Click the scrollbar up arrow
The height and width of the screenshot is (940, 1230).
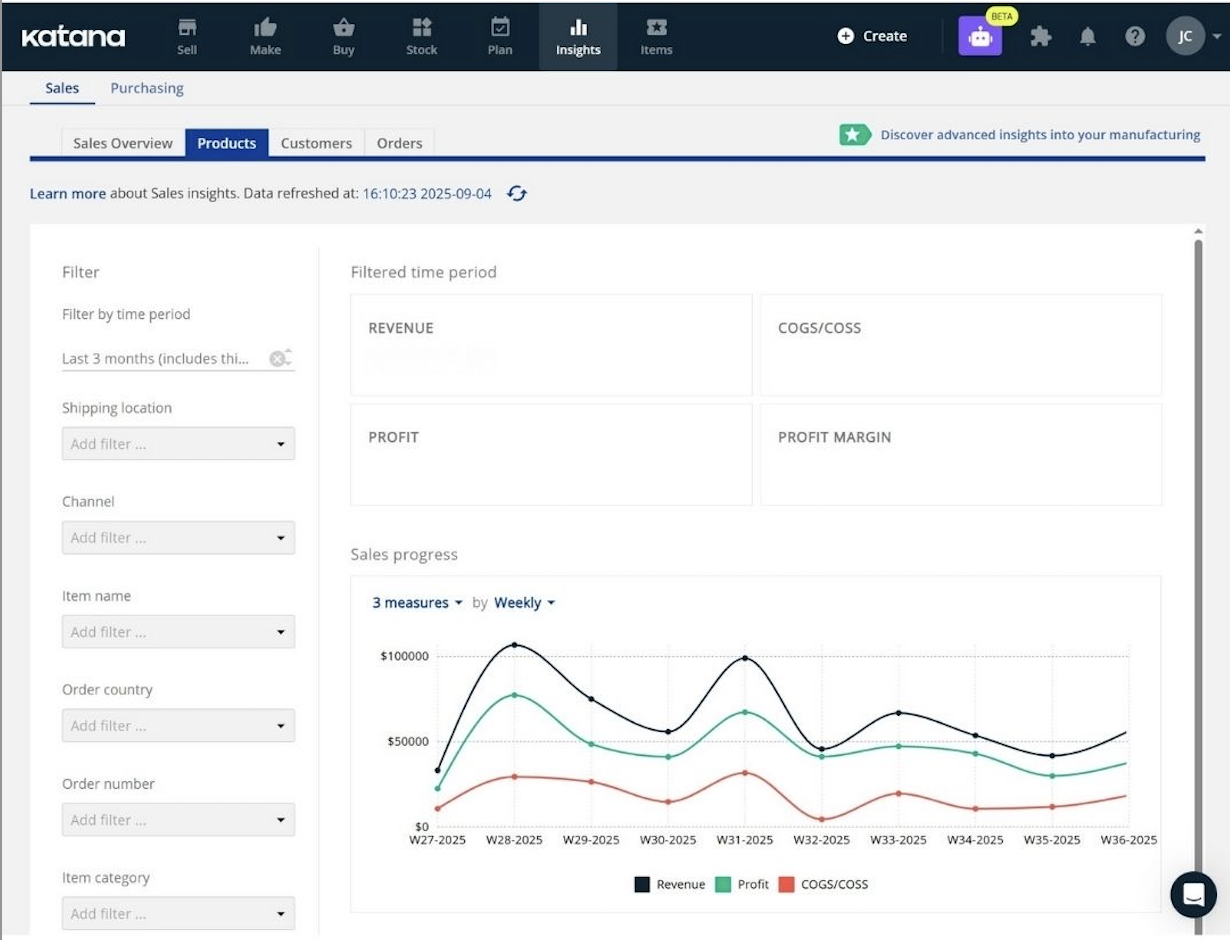click(1198, 232)
